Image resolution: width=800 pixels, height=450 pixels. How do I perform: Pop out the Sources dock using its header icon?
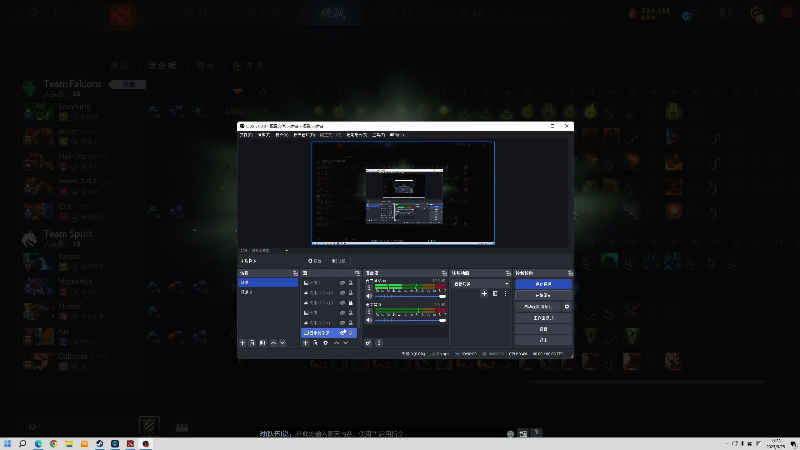357,273
